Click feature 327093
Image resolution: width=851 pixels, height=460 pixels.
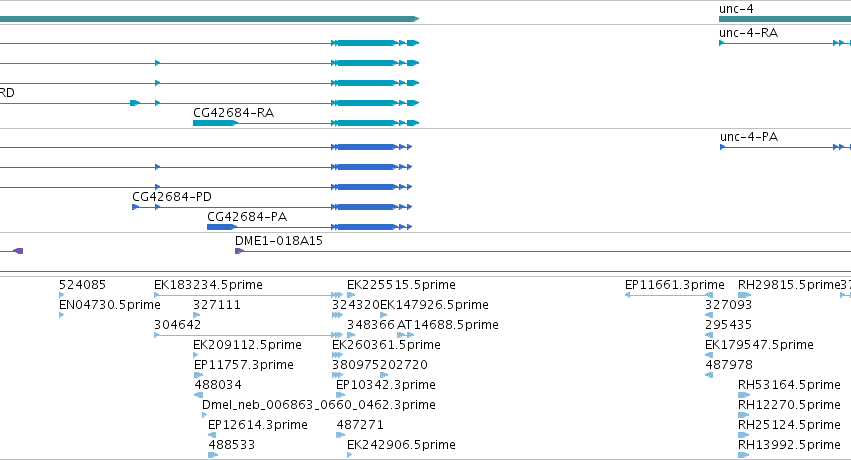click(x=728, y=305)
